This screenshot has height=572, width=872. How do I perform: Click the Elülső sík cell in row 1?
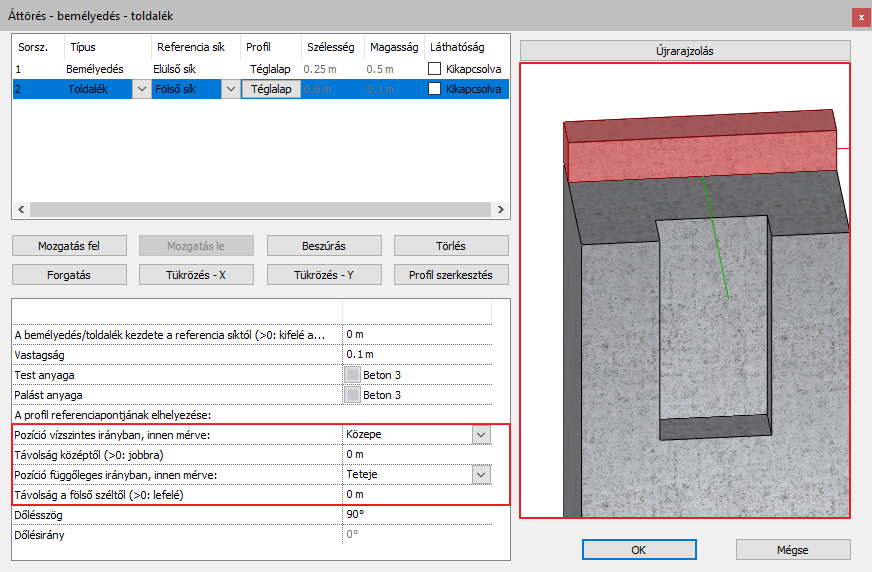click(x=175, y=69)
